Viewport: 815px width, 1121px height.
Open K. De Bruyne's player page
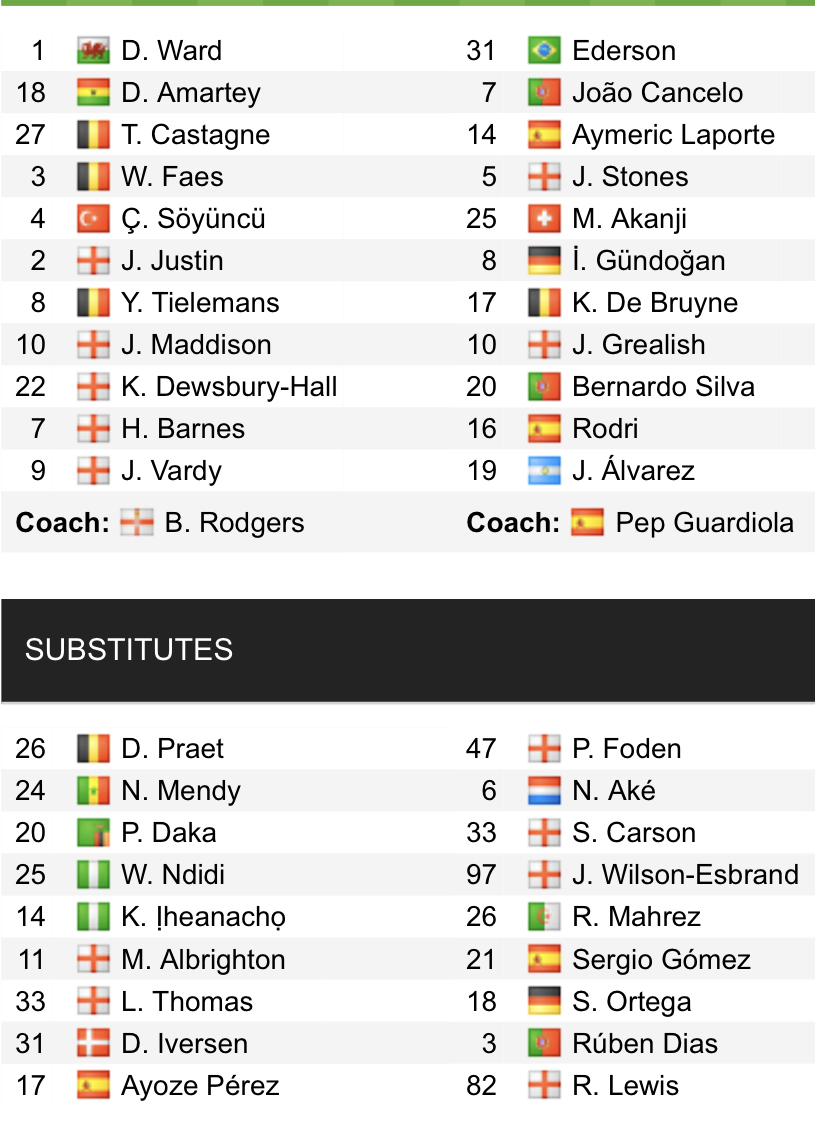pyautogui.click(x=654, y=303)
